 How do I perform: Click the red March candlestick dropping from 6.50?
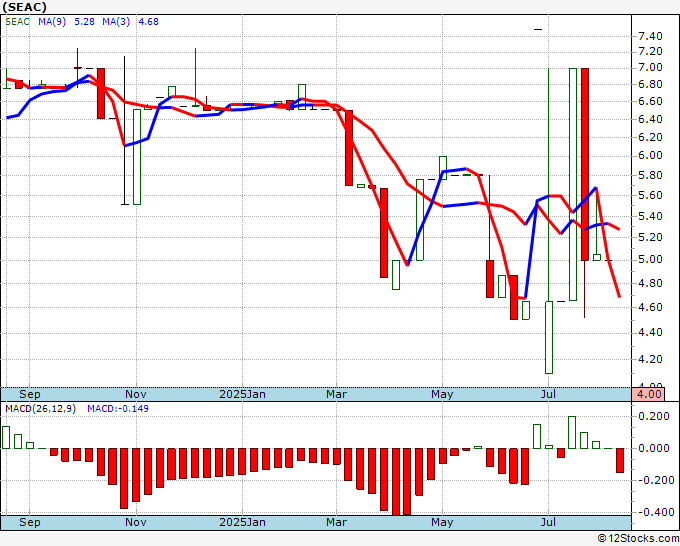pos(349,148)
